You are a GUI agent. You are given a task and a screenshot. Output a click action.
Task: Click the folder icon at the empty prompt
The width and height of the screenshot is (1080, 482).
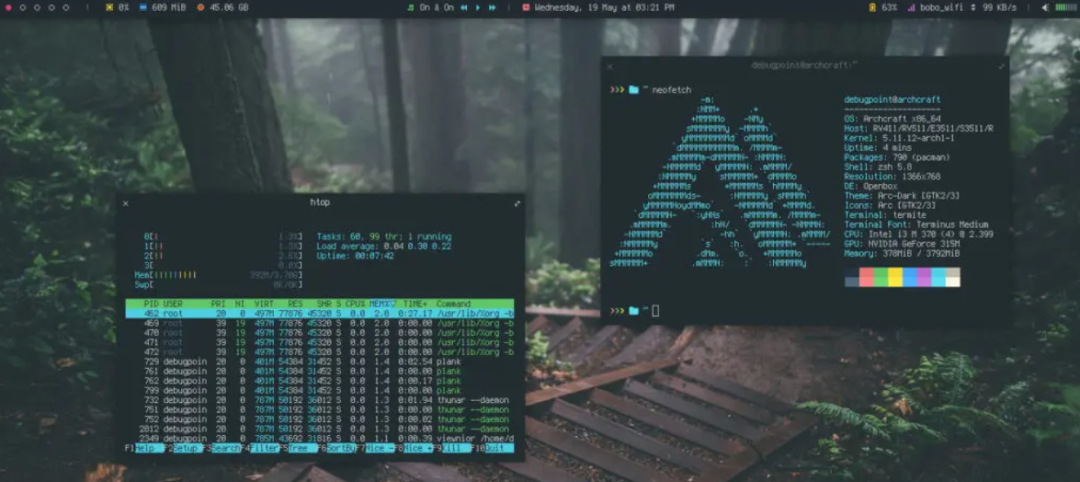click(x=634, y=311)
